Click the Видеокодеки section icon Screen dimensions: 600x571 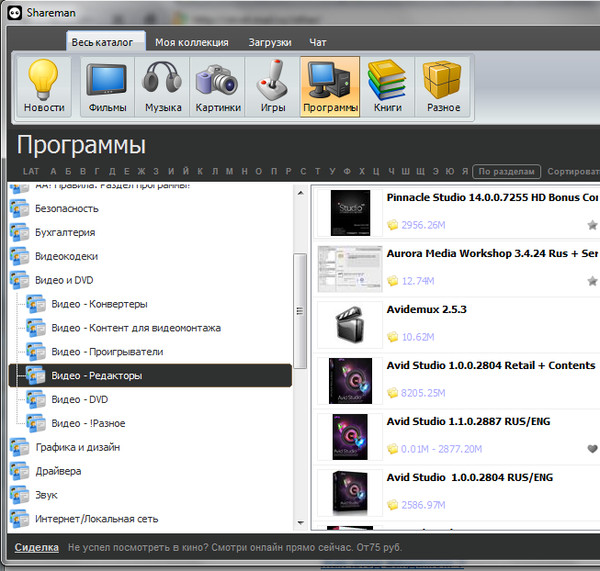point(20,256)
